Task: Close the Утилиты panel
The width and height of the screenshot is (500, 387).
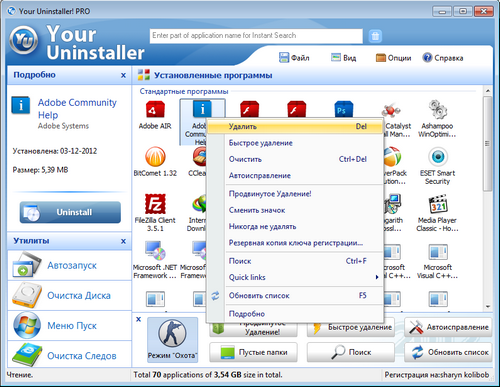Action: pos(123,241)
